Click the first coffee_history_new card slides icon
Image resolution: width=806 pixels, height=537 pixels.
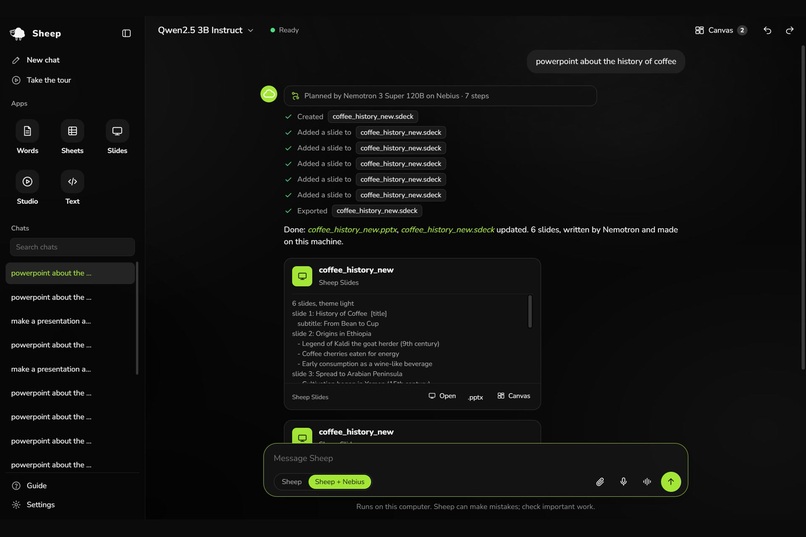[302, 276]
